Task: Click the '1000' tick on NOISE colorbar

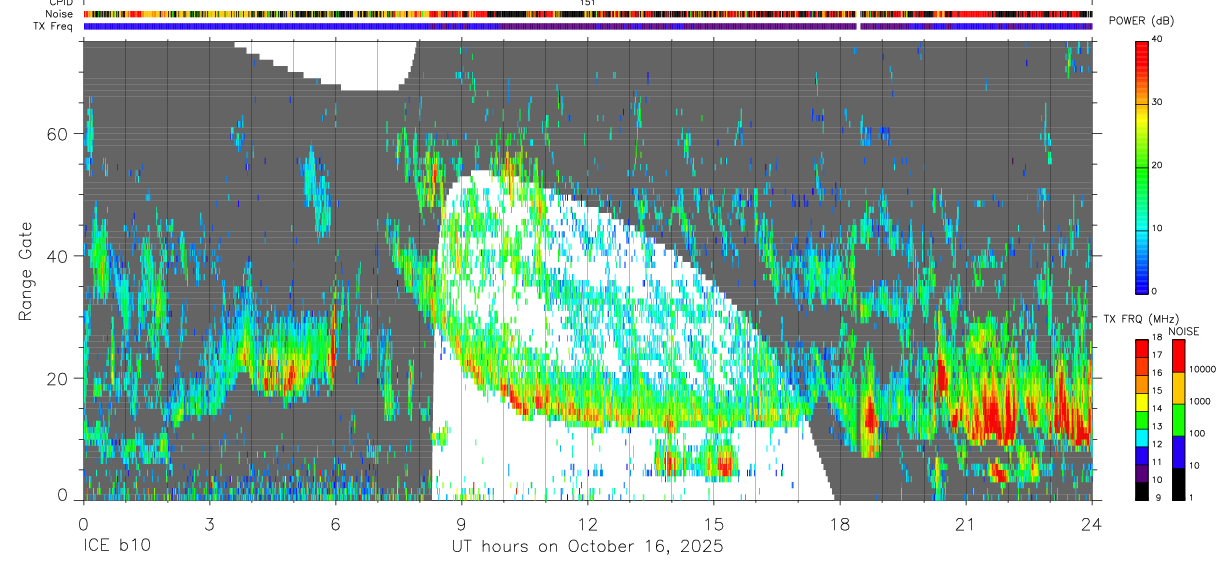Action: point(1201,400)
